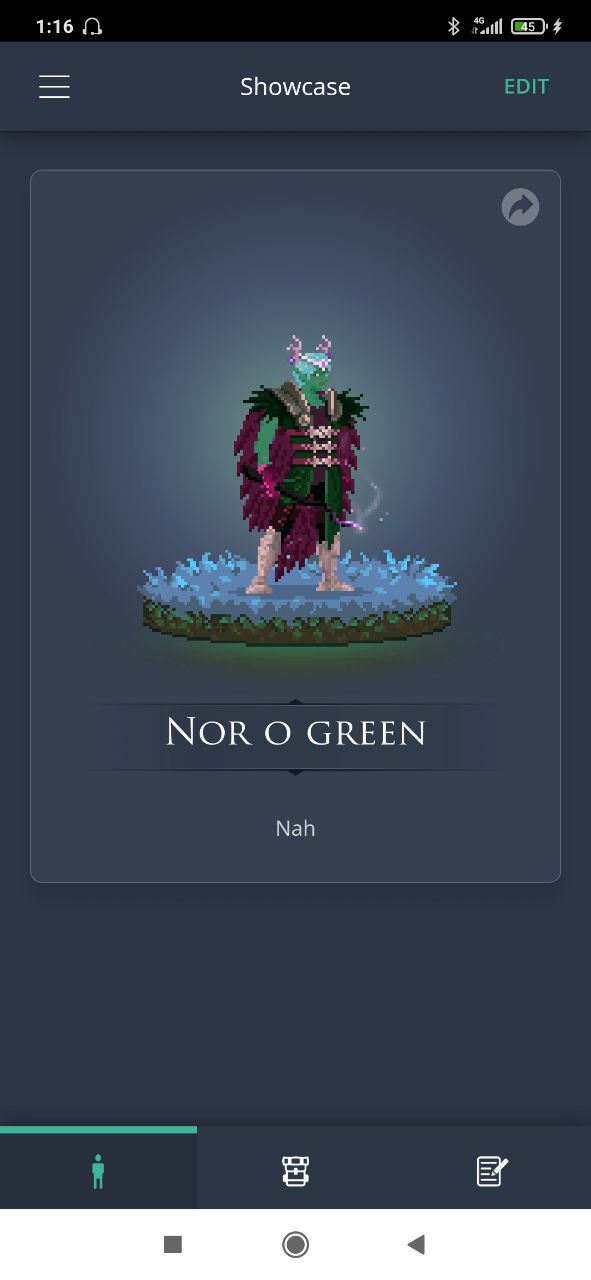The image size is (591, 1280).
Task: Tap the Android home circle button
Action: point(295,1244)
